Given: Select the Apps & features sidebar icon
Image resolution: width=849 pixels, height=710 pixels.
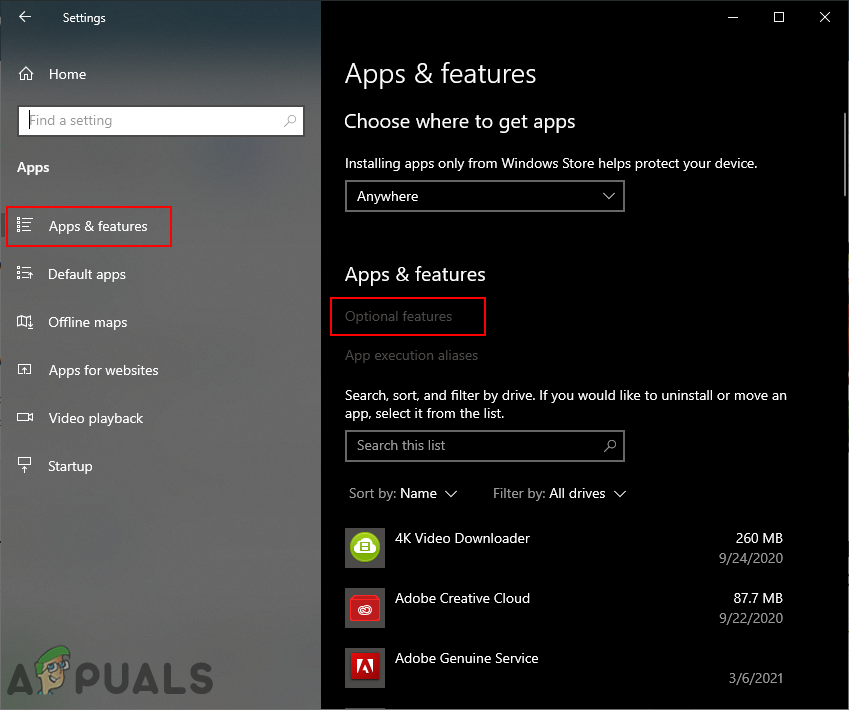Looking at the screenshot, I should click(x=25, y=225).
